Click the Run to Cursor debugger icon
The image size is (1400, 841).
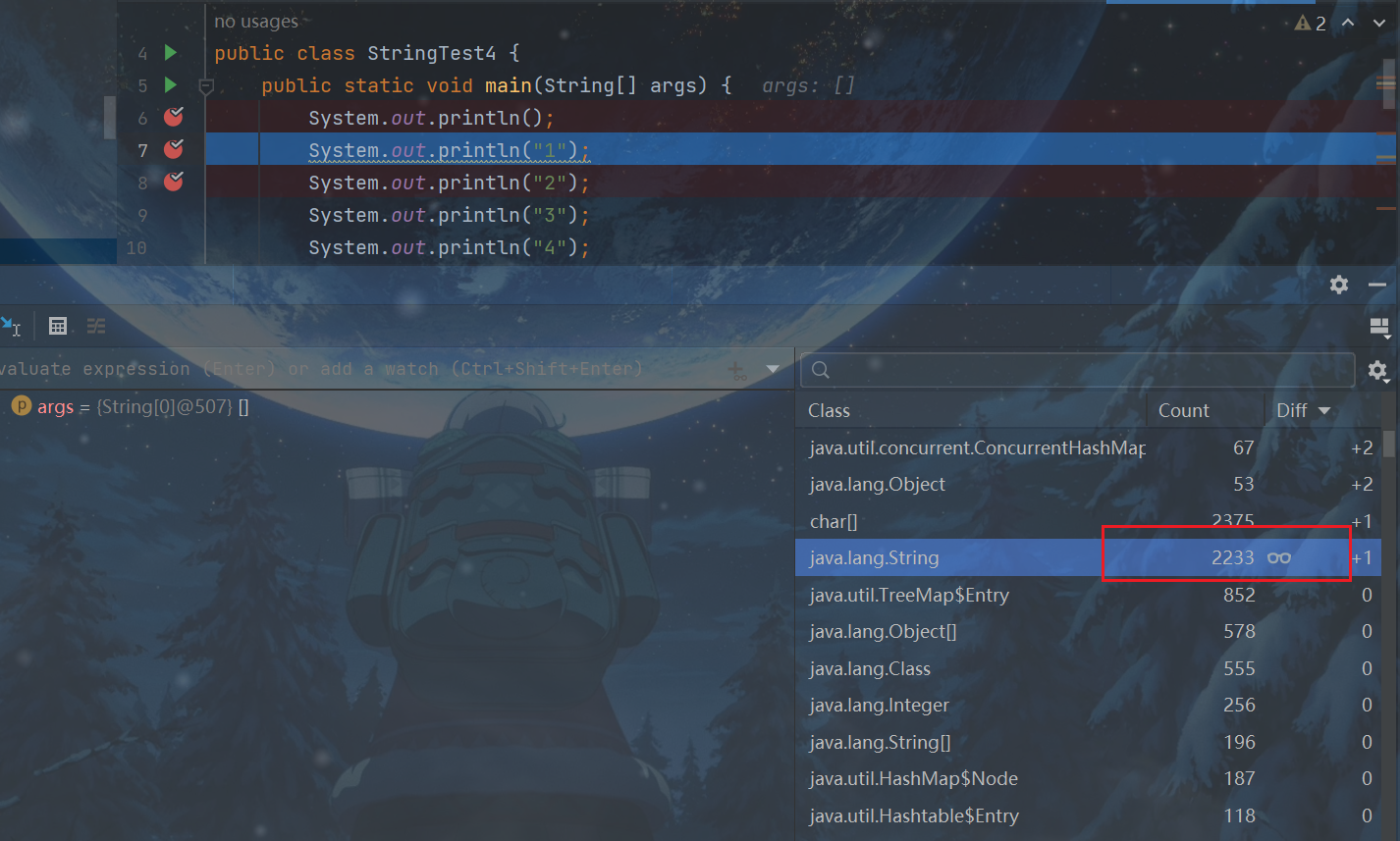point(11,326)
